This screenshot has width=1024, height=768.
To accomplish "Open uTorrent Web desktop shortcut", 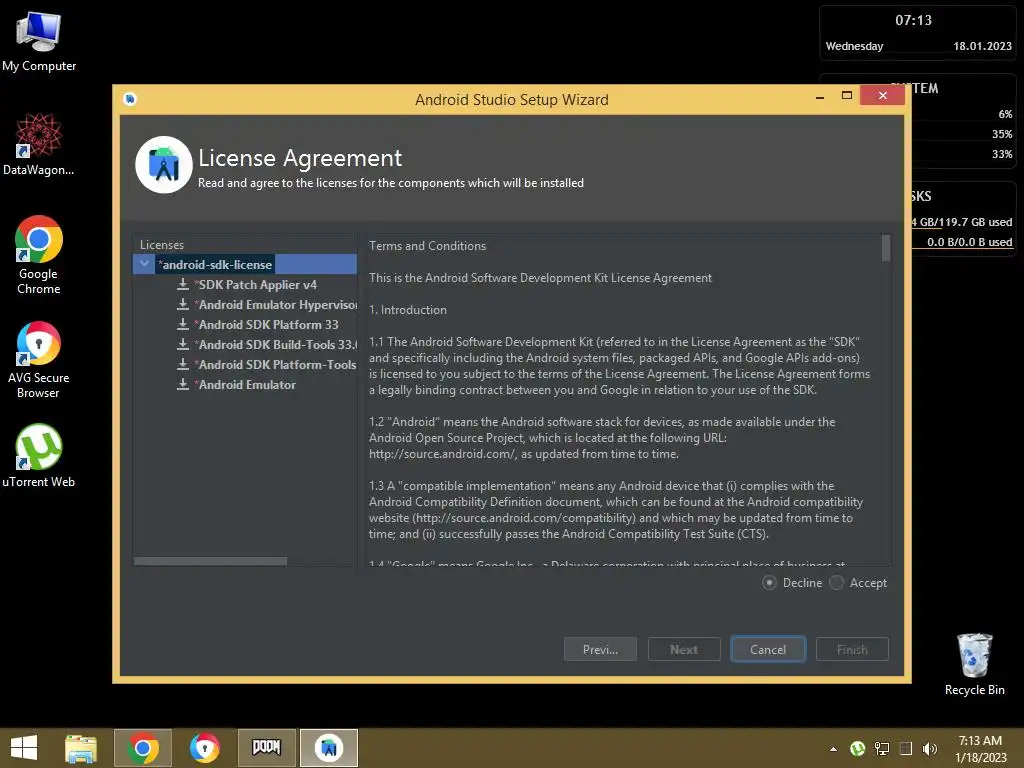I will tap(39, 456).
